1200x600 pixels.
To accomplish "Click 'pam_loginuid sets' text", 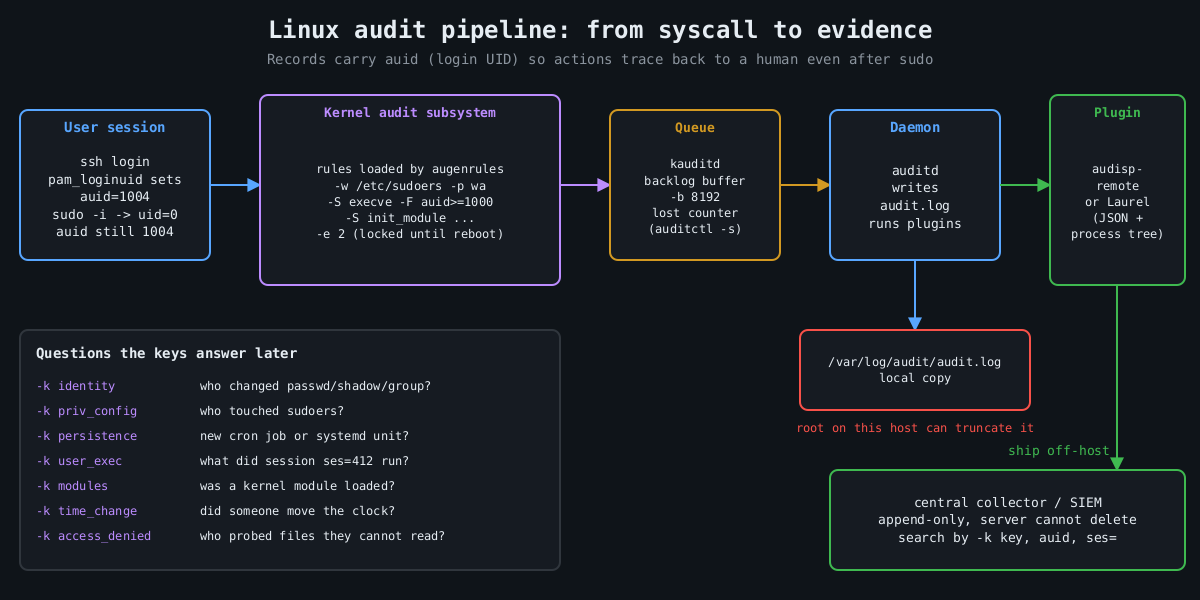I will point(115,180).
